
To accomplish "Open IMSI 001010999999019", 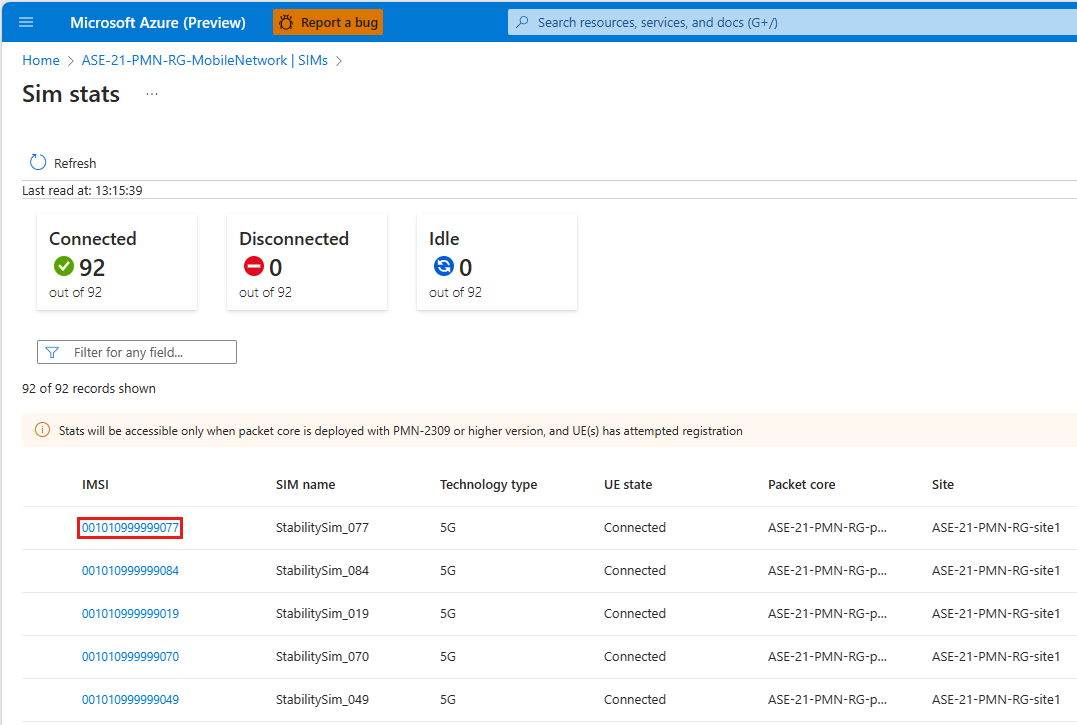I will (130, 614).
